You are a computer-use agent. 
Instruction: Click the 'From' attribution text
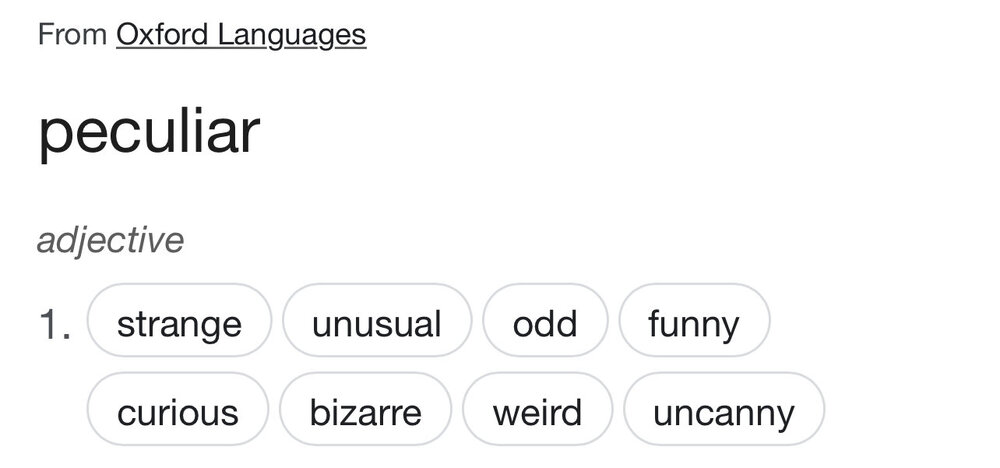coord(71,36)
